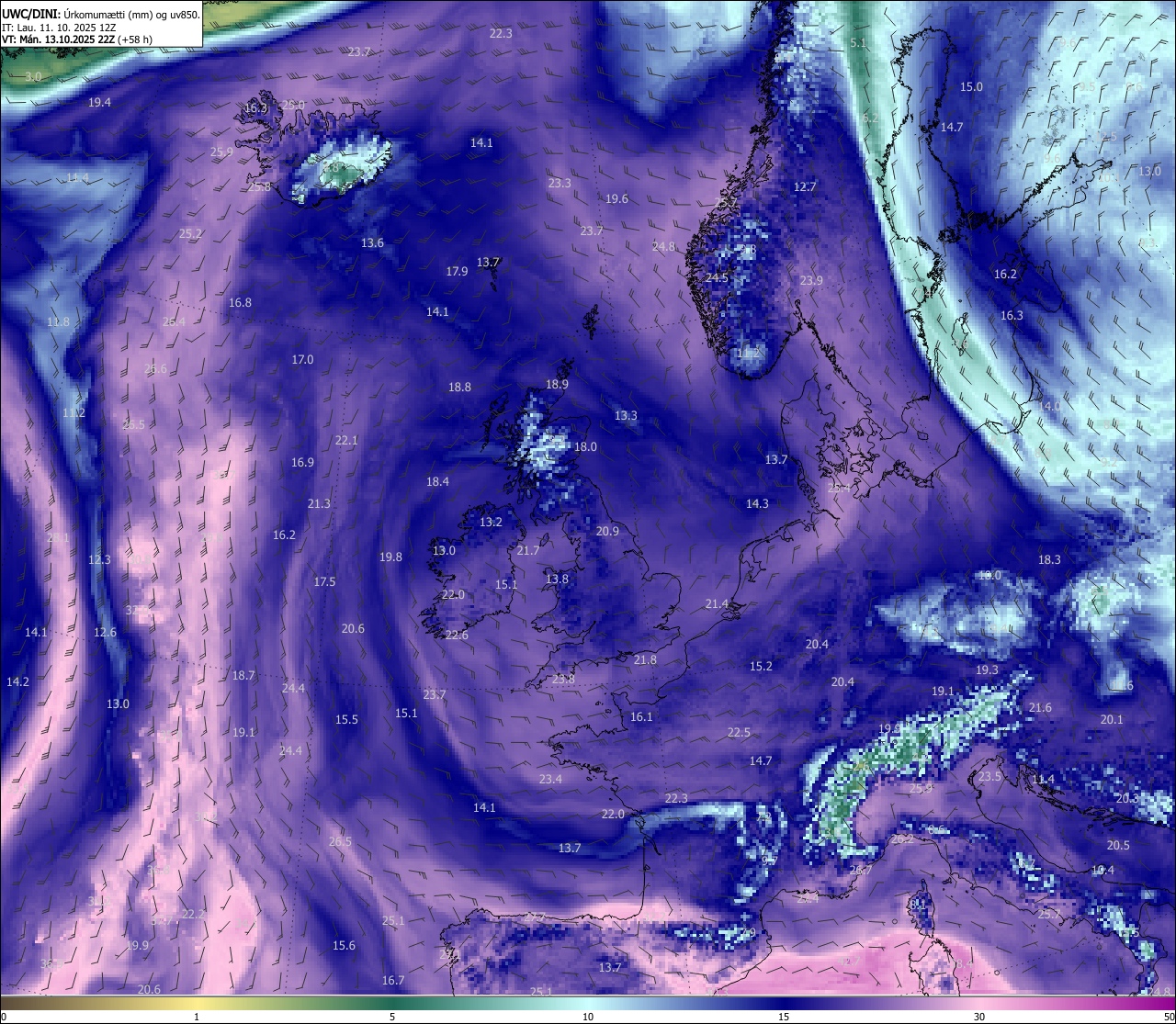
Task: Click the map value '18.4'
Action: click(x=437, y=482)
